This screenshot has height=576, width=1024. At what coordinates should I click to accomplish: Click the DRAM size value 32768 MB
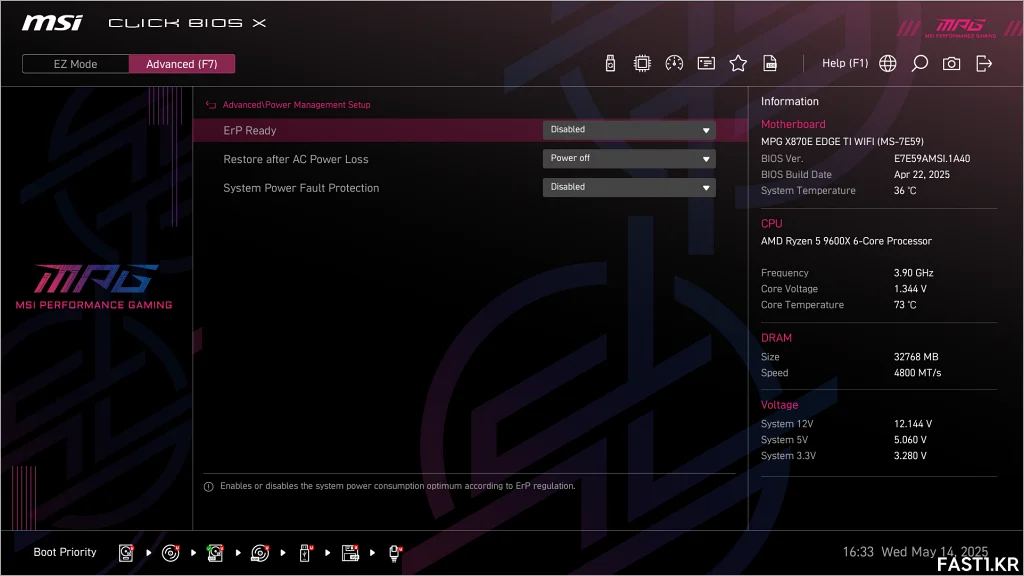click(x=916, y=357)
